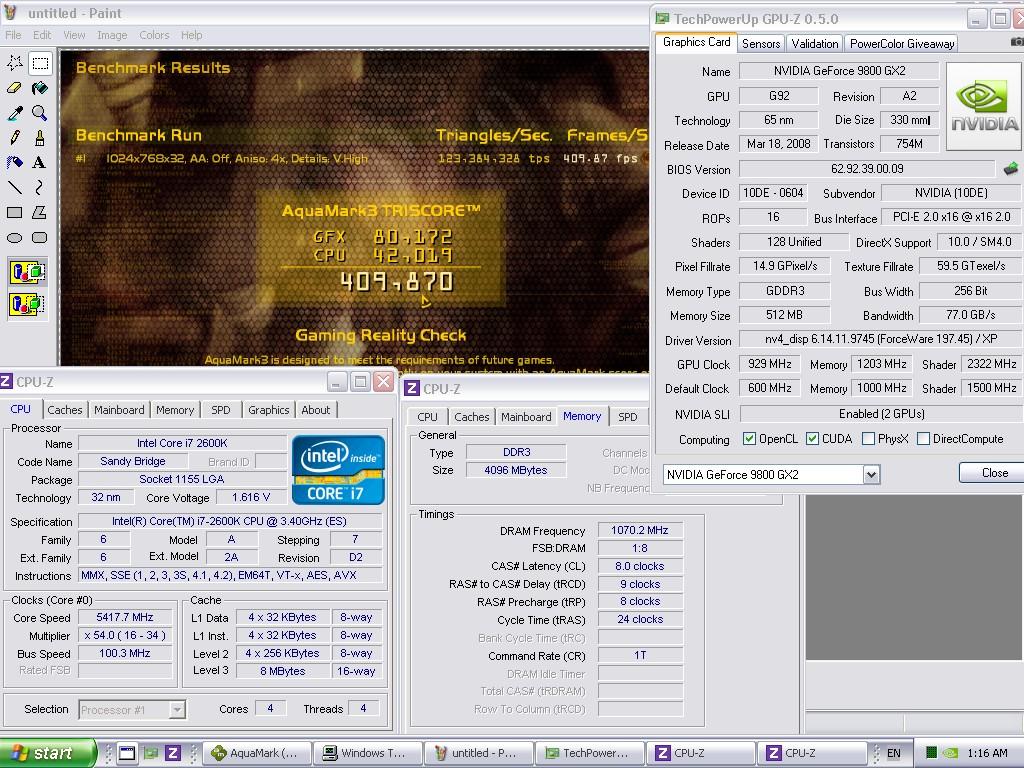Screen dimensions: 1024x768
Task: Open the PowerColor Giveaway tab
Action: pos(902,44)
